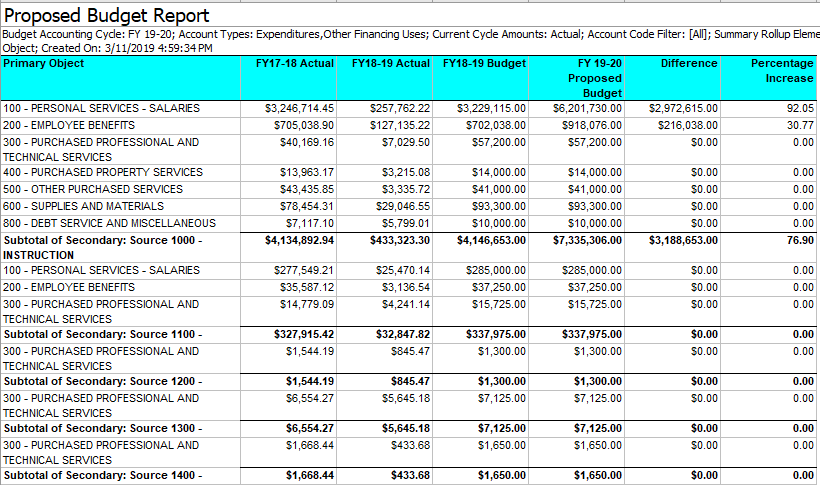Screen dimensions: 820x485
Task: Click 500 - OTHER PURCHASED SERVICES row label
Action: (x=93, y=189)
